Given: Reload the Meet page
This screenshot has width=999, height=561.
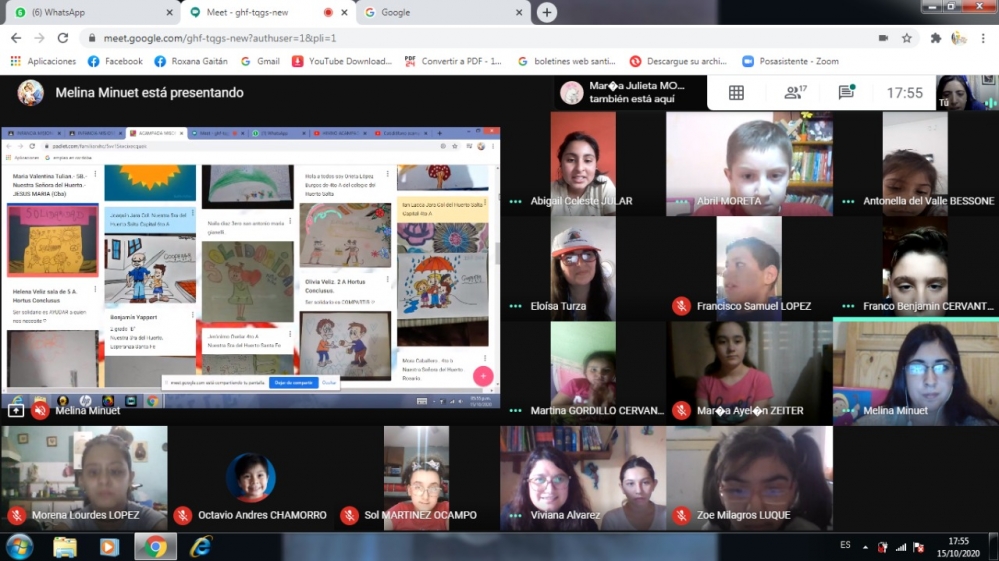Looking at the screenshot, I should [62, 38].
